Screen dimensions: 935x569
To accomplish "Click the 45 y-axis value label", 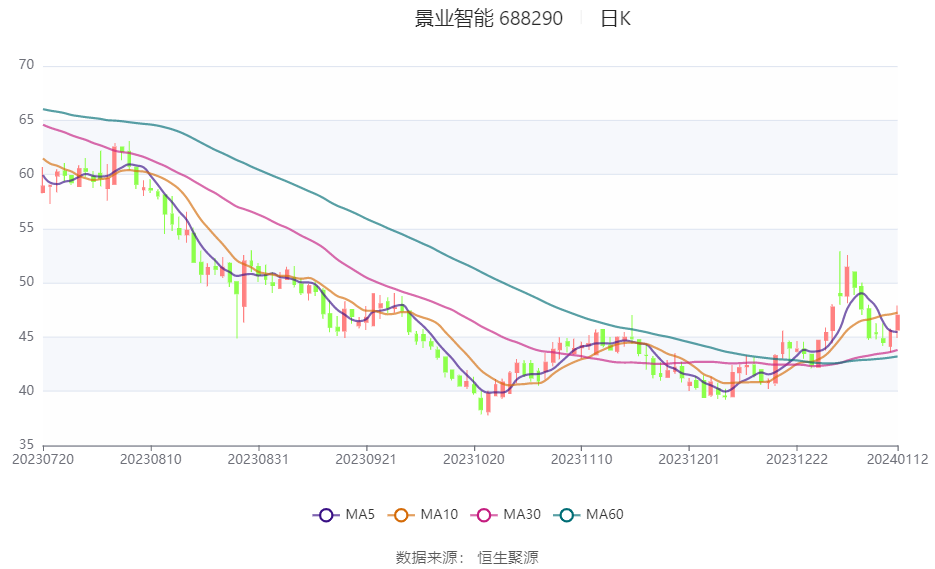I will coord(26,336).
